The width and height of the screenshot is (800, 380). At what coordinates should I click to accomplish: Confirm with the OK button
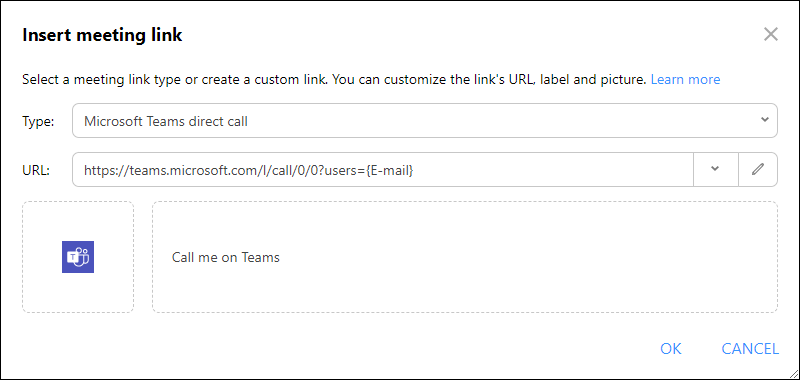click(670, 348)
